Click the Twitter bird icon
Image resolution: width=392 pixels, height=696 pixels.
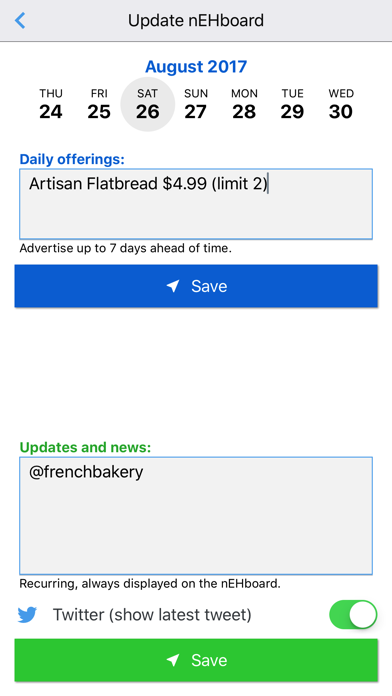pos(27,615)
